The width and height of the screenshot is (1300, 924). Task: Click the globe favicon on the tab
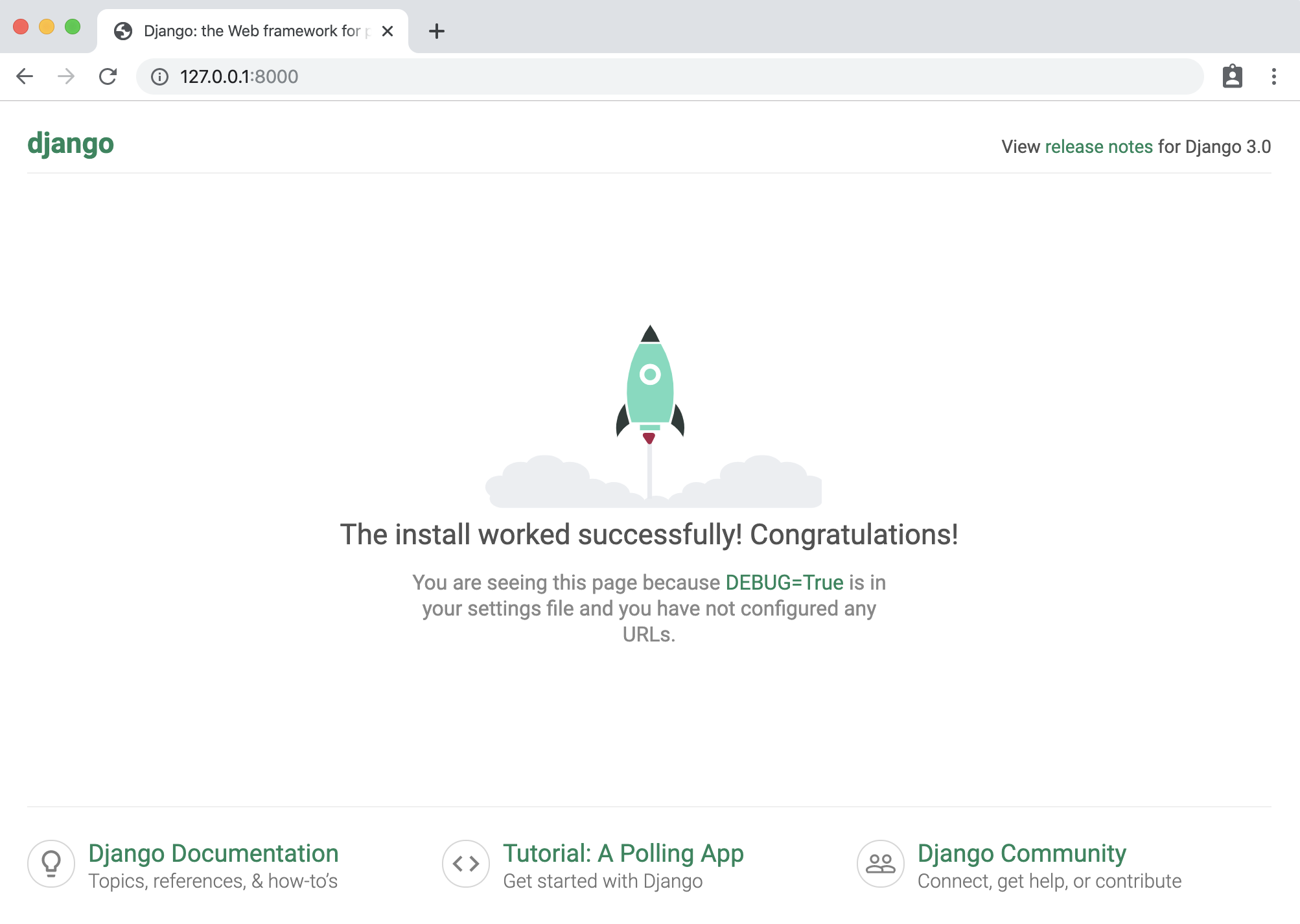[x=123, y=31]
